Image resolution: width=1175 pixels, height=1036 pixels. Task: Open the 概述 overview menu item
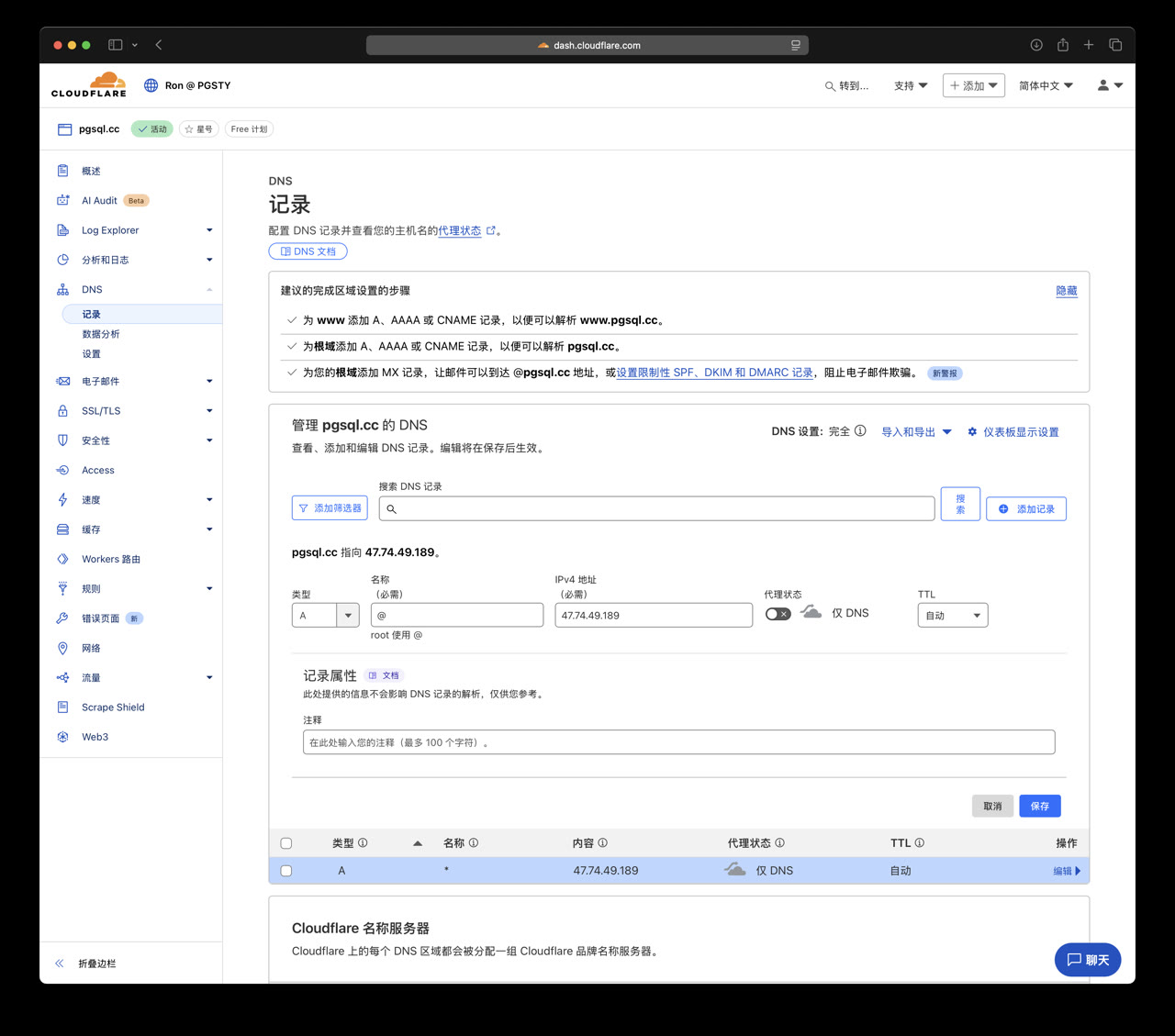pyautogui.click(x=91, y=171)
